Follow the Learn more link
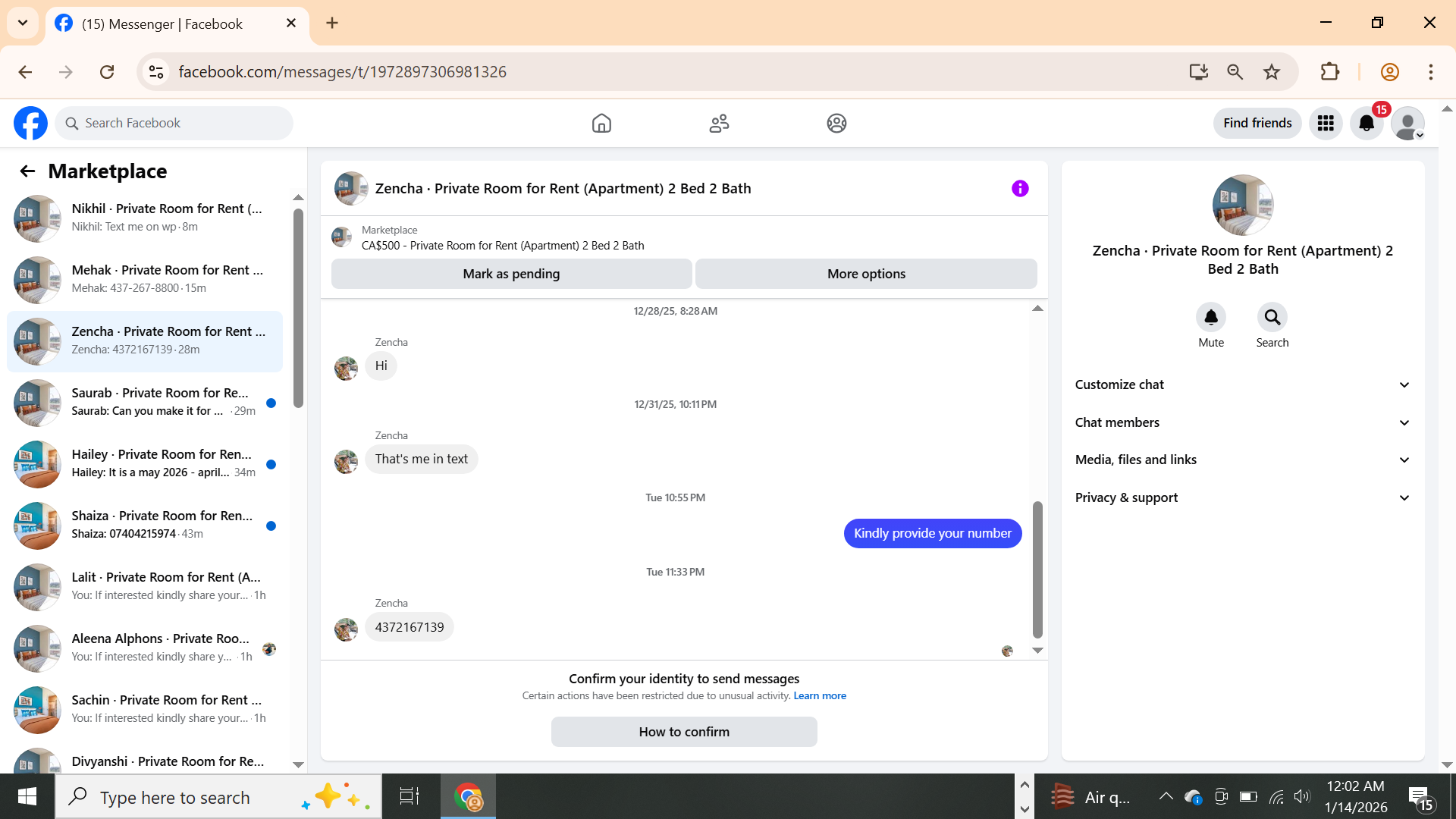The image size is (1456, 819). click(x=820, y=696)
